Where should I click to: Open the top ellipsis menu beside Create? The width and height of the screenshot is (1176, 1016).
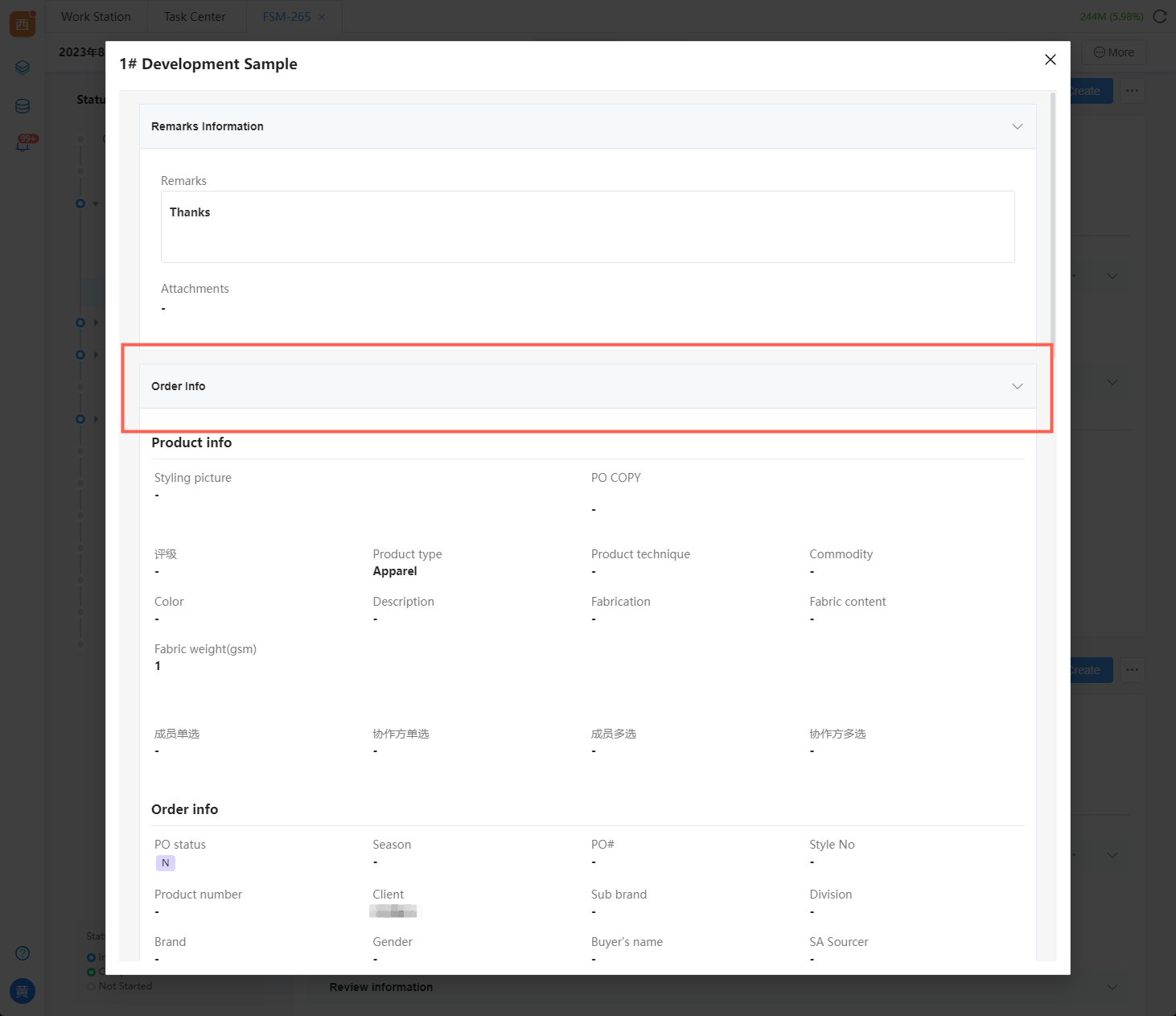1132,91
